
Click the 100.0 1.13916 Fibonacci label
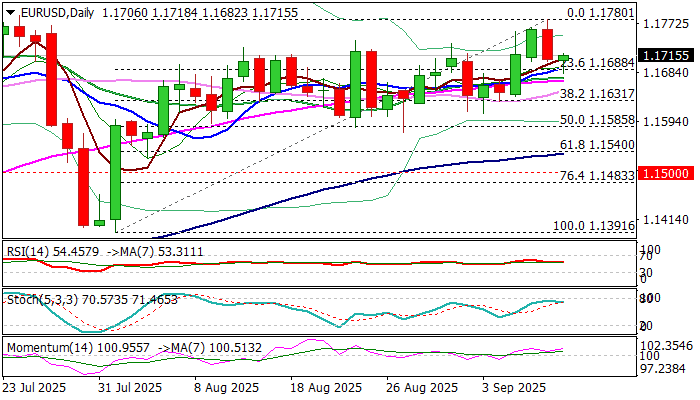point(594,226)
